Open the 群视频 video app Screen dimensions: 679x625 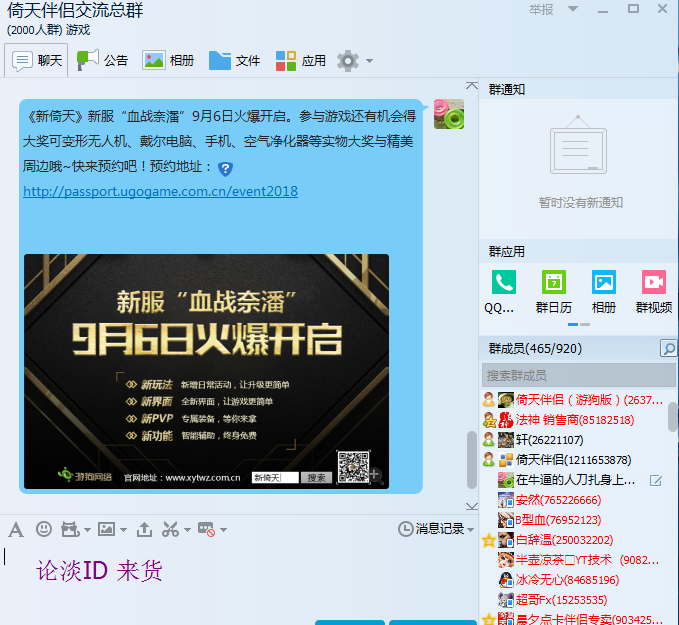tap(654, 282)
